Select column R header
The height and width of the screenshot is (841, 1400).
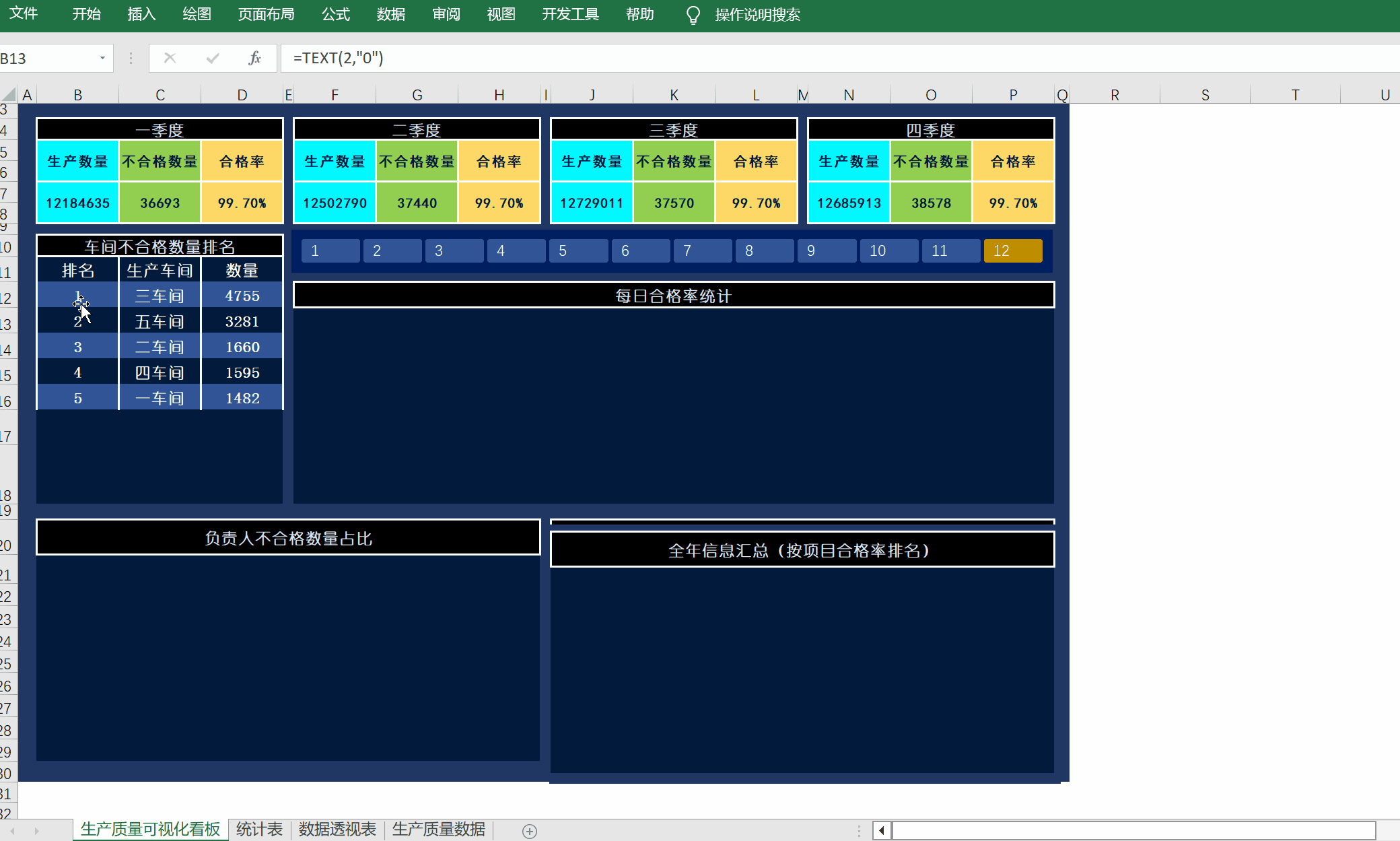pos(1115,95)
